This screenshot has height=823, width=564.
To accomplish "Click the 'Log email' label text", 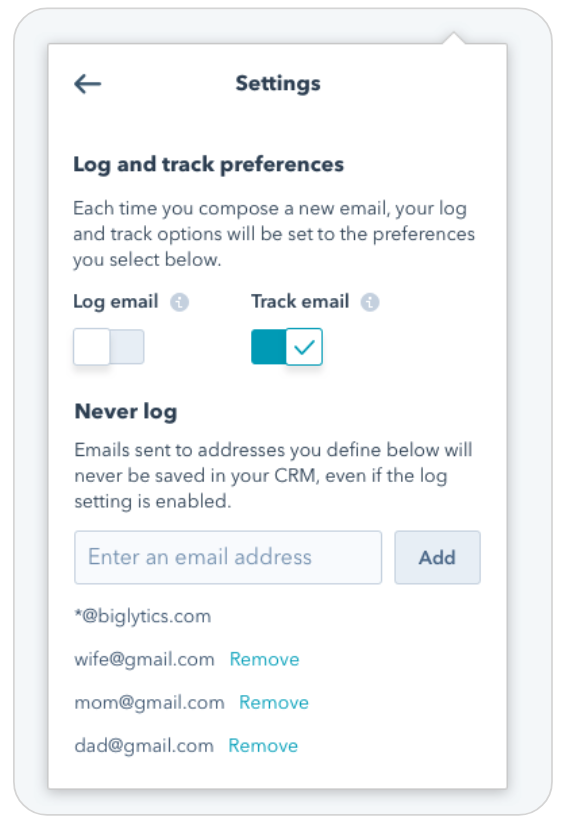I will [x=116, y=302].
